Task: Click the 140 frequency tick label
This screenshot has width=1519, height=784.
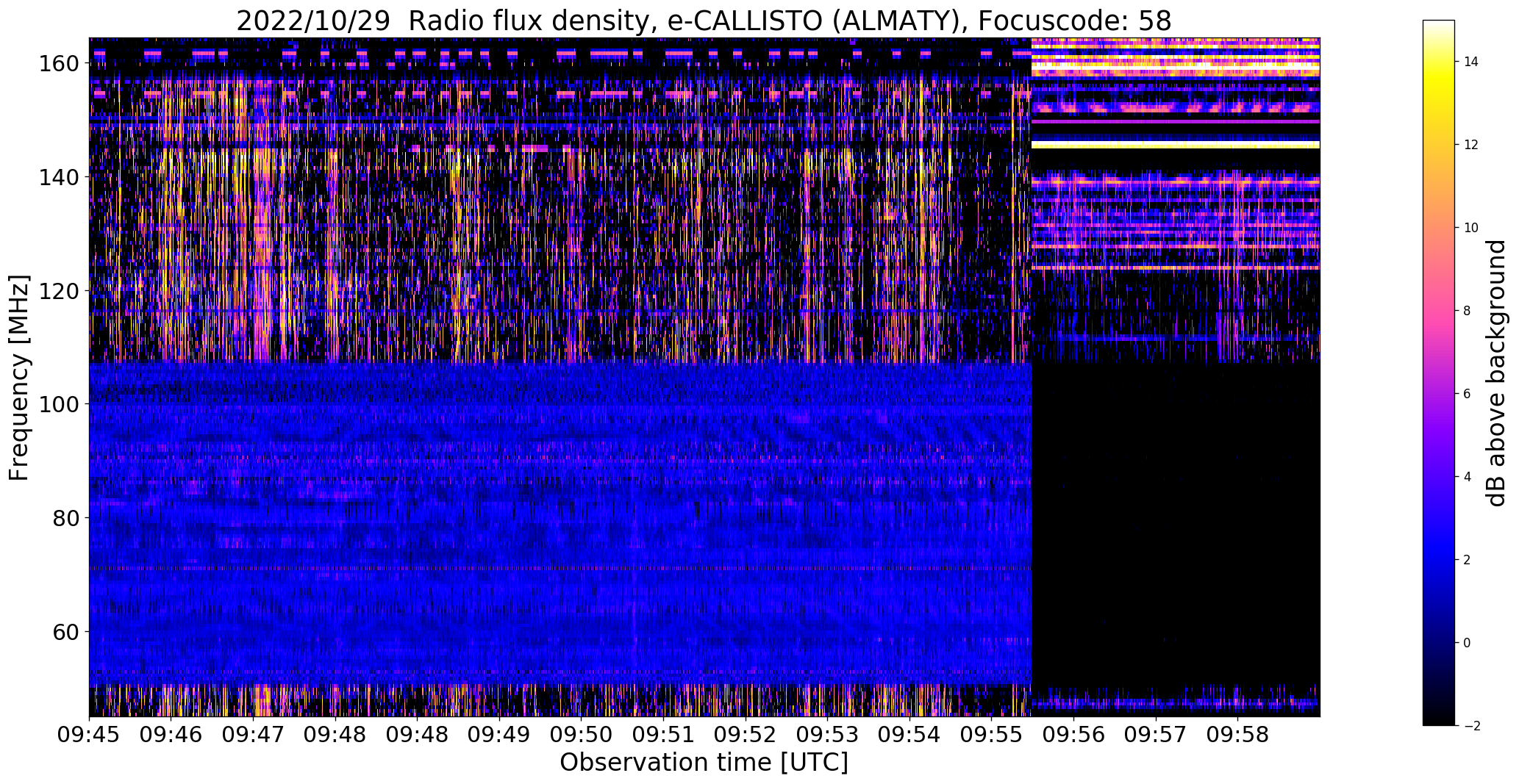Action: point(59,178)
